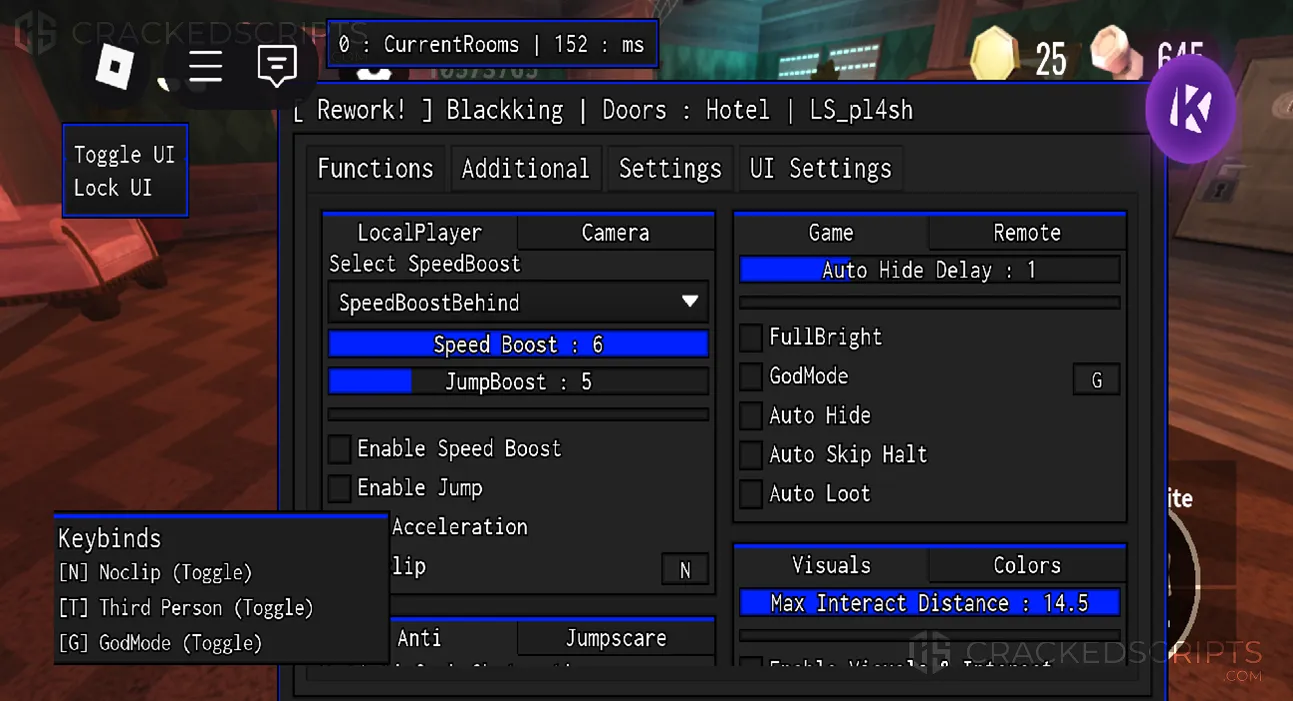Enable the FullBright checkbox

(x=751, y=337)
